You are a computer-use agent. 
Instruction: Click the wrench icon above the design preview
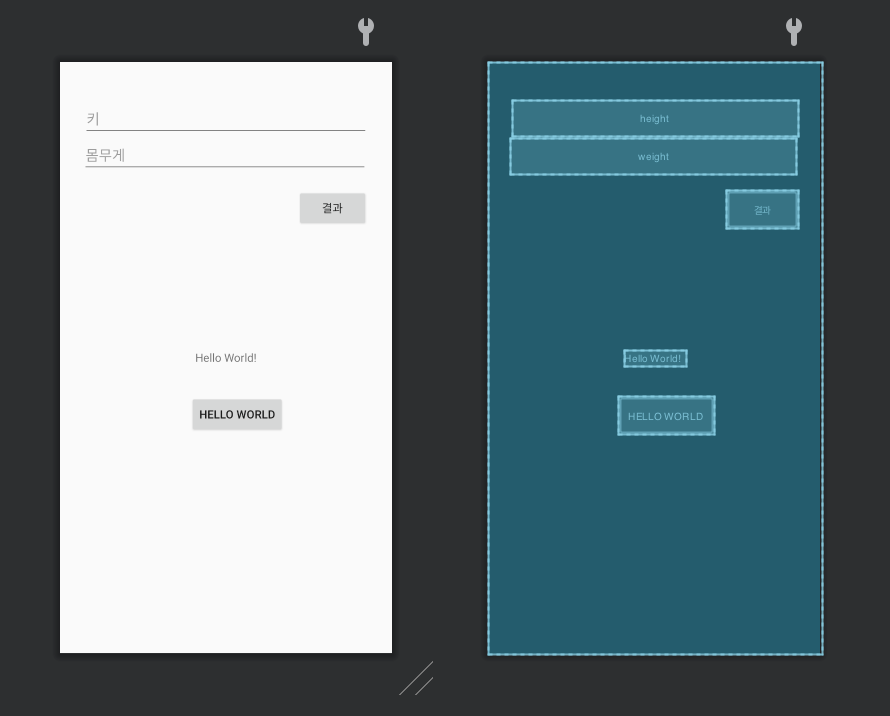coord(366,31)
